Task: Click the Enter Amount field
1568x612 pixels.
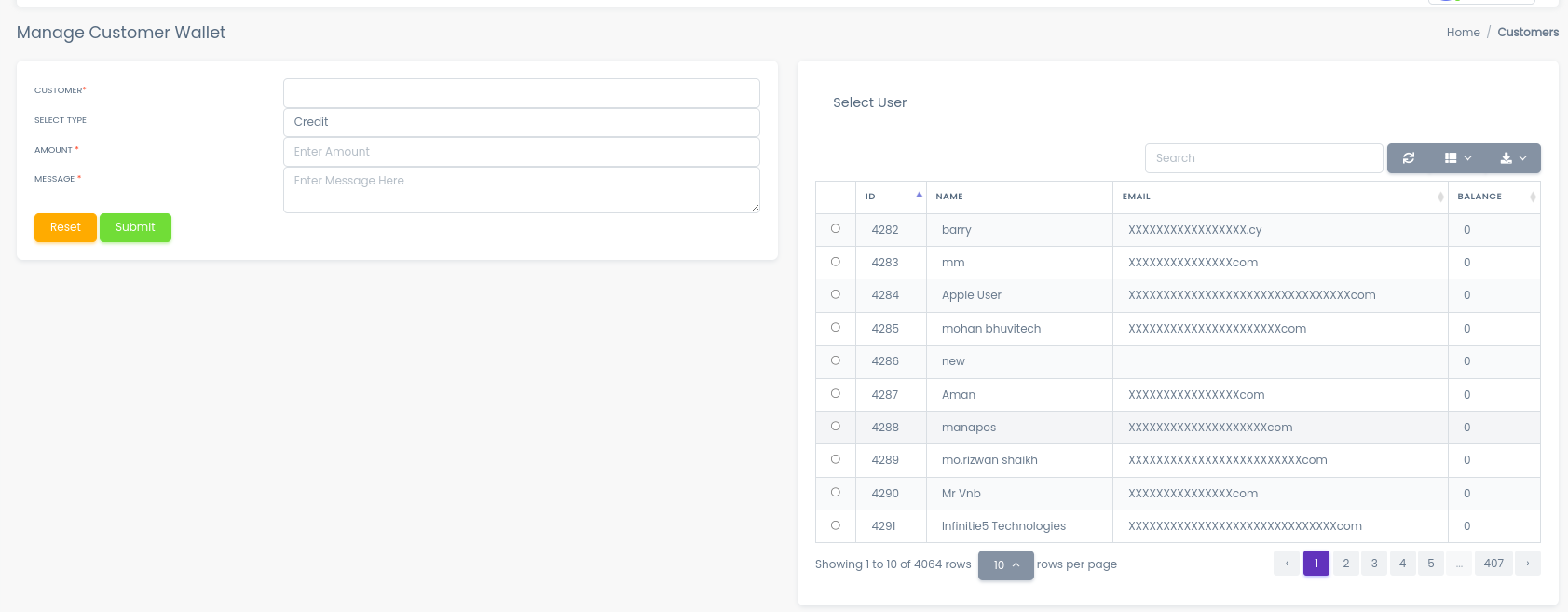Action: click(x=521, y=152)
